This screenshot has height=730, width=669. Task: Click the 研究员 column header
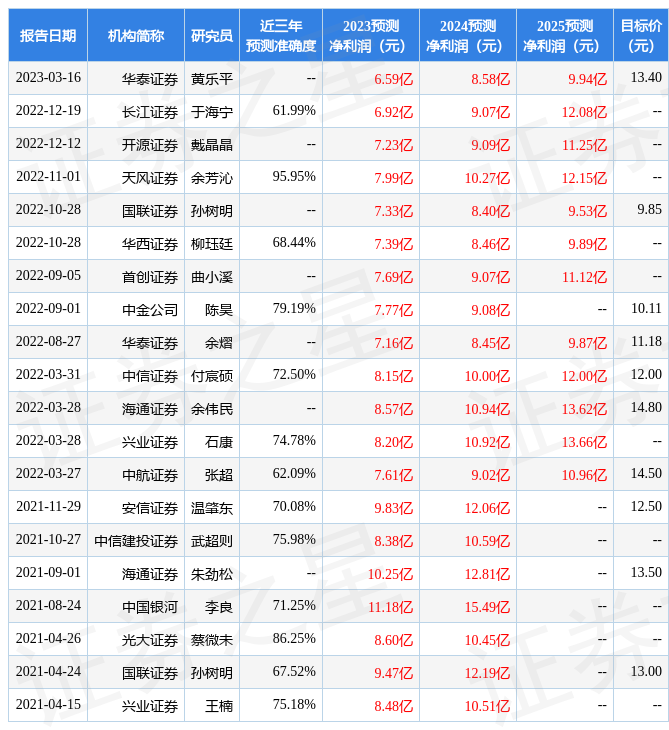tap(212, 35)
